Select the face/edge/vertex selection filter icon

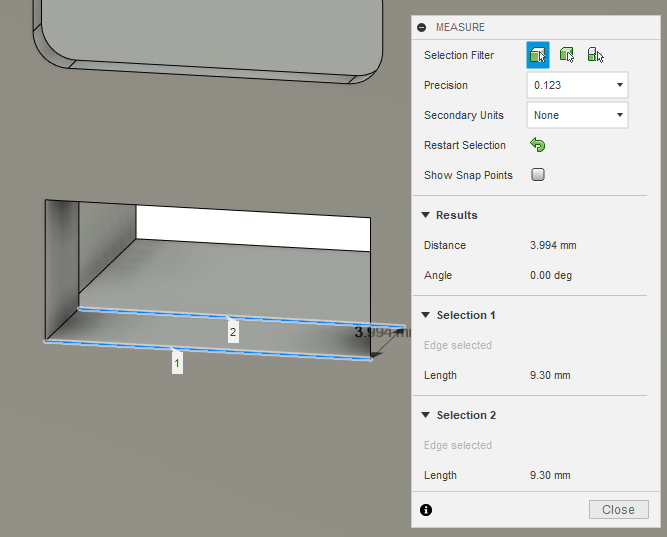point(538,55)
